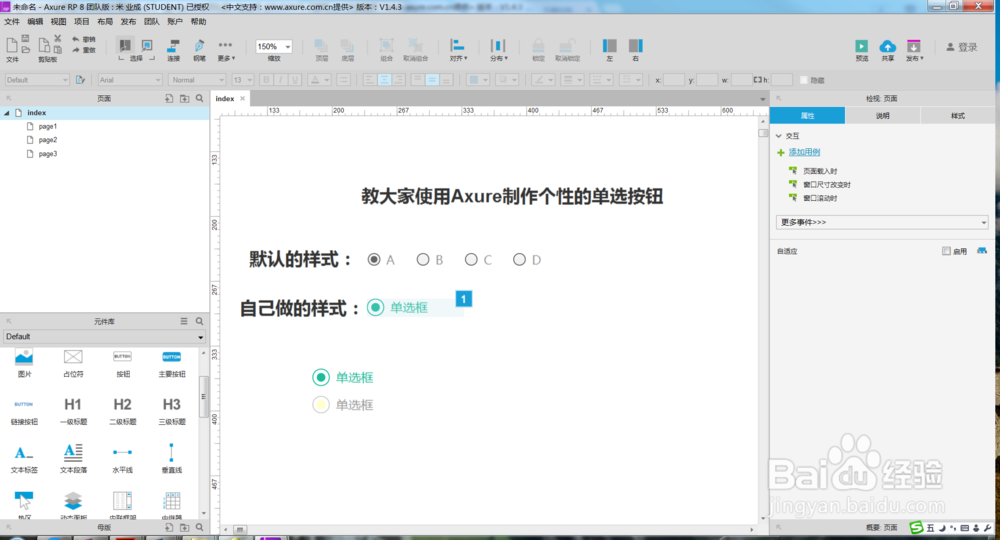Open page3 in the pages tree

48,154
